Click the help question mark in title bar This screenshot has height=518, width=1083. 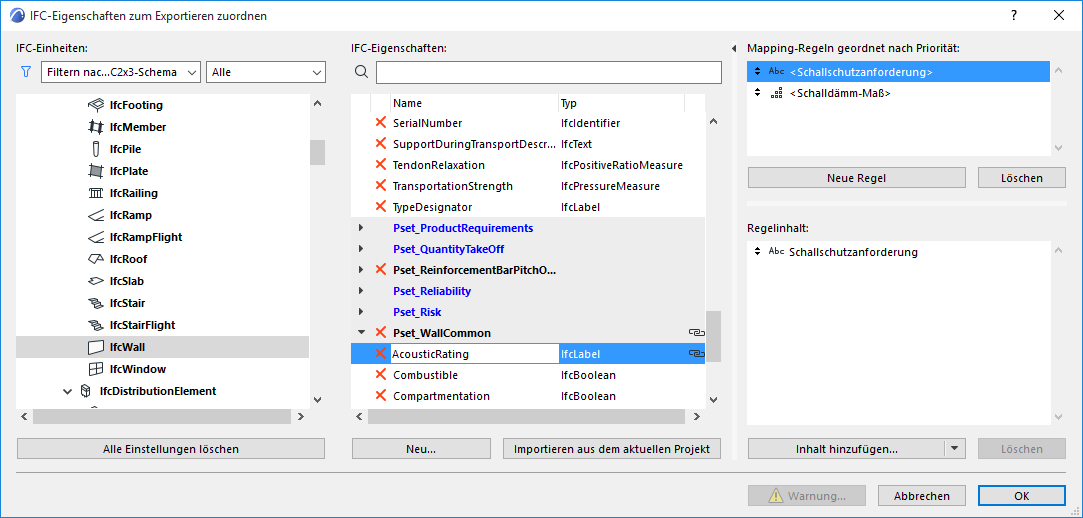[x=1013, y=15]
